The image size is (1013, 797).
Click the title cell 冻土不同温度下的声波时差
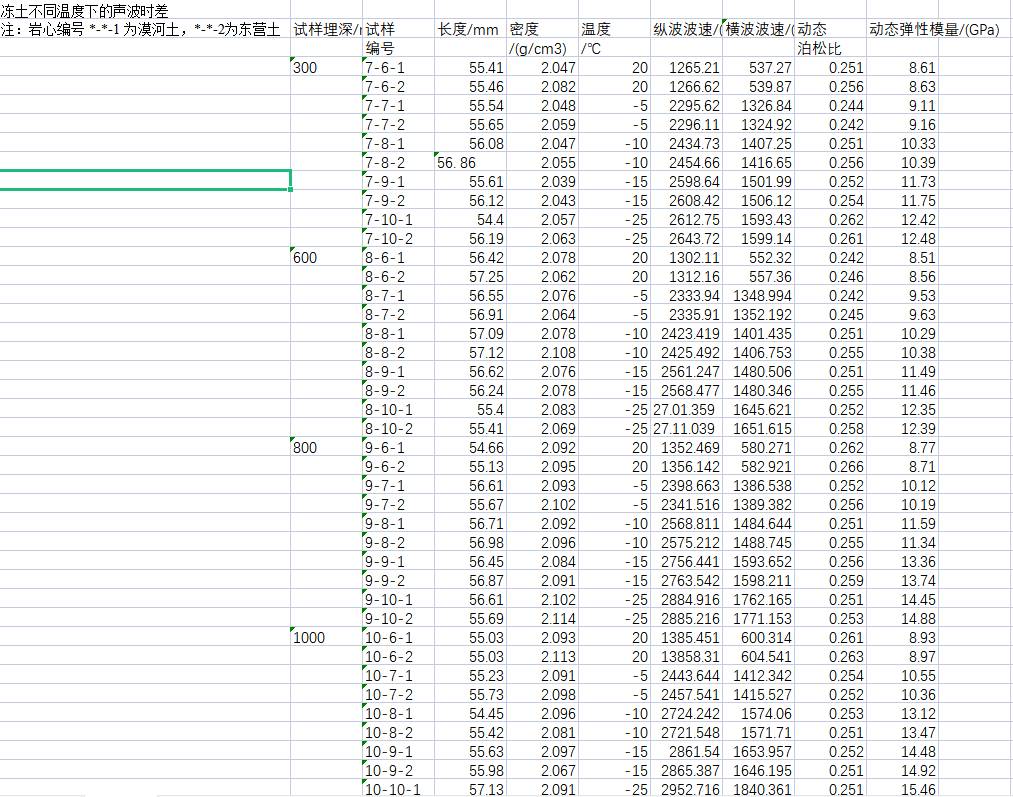(x=84, y=11)
